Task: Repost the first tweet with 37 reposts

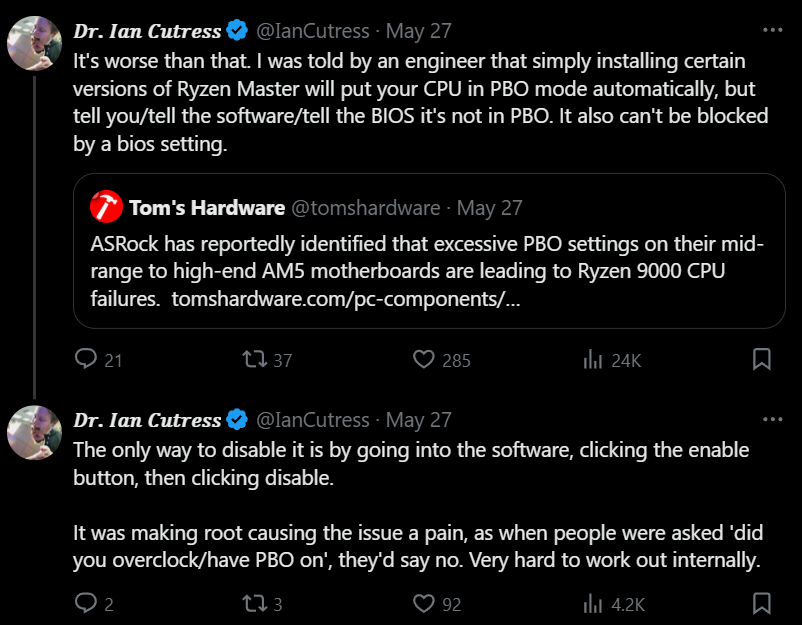Action: [x=267, y=360]
